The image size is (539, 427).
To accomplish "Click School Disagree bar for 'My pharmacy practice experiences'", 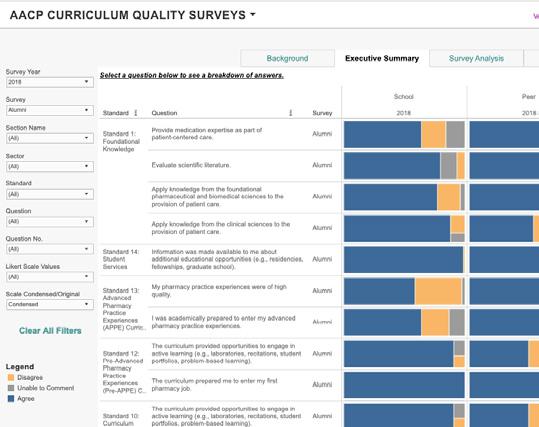I will (x=438, y=291).
